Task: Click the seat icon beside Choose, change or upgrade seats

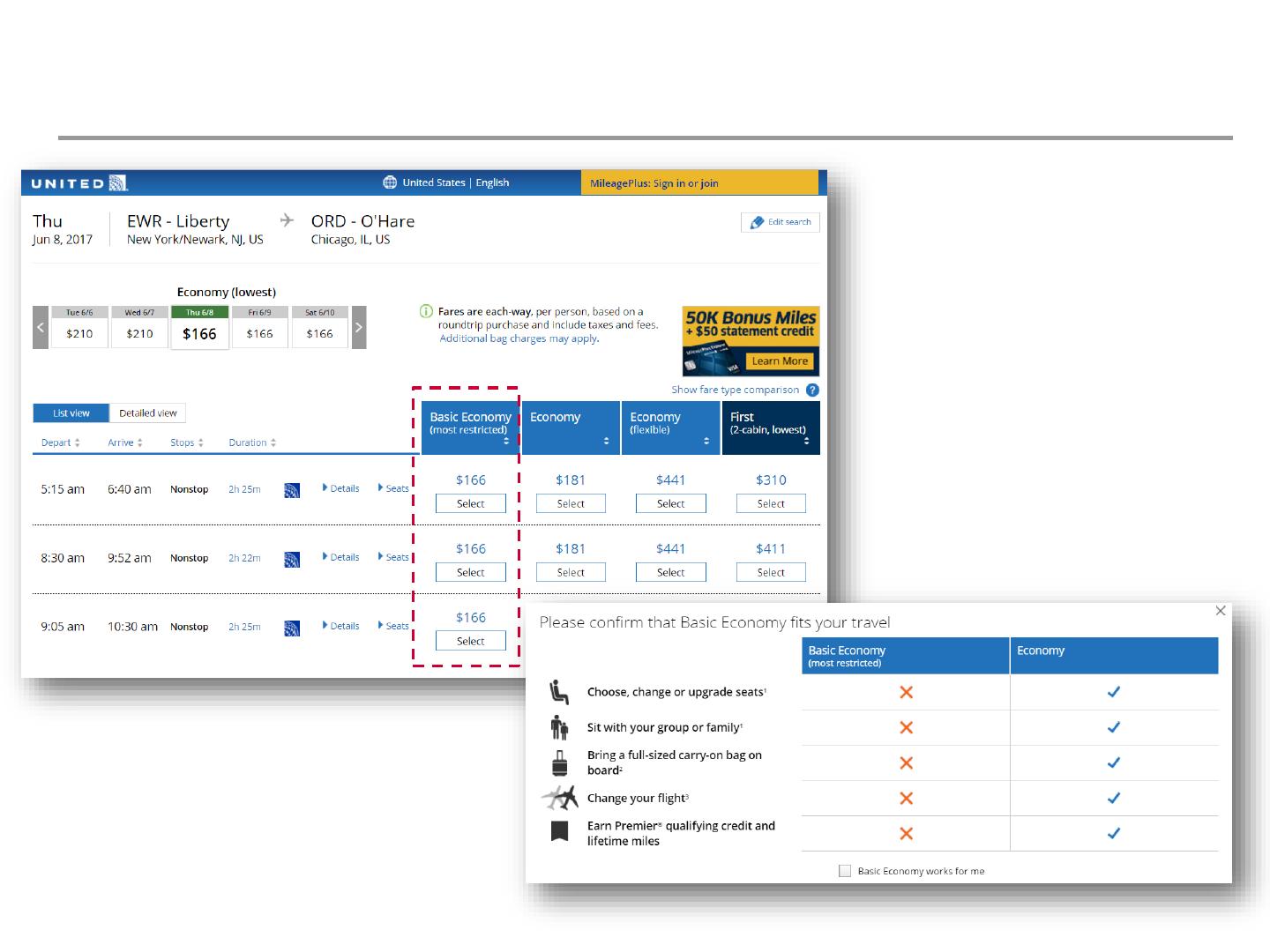Action: 558,692
